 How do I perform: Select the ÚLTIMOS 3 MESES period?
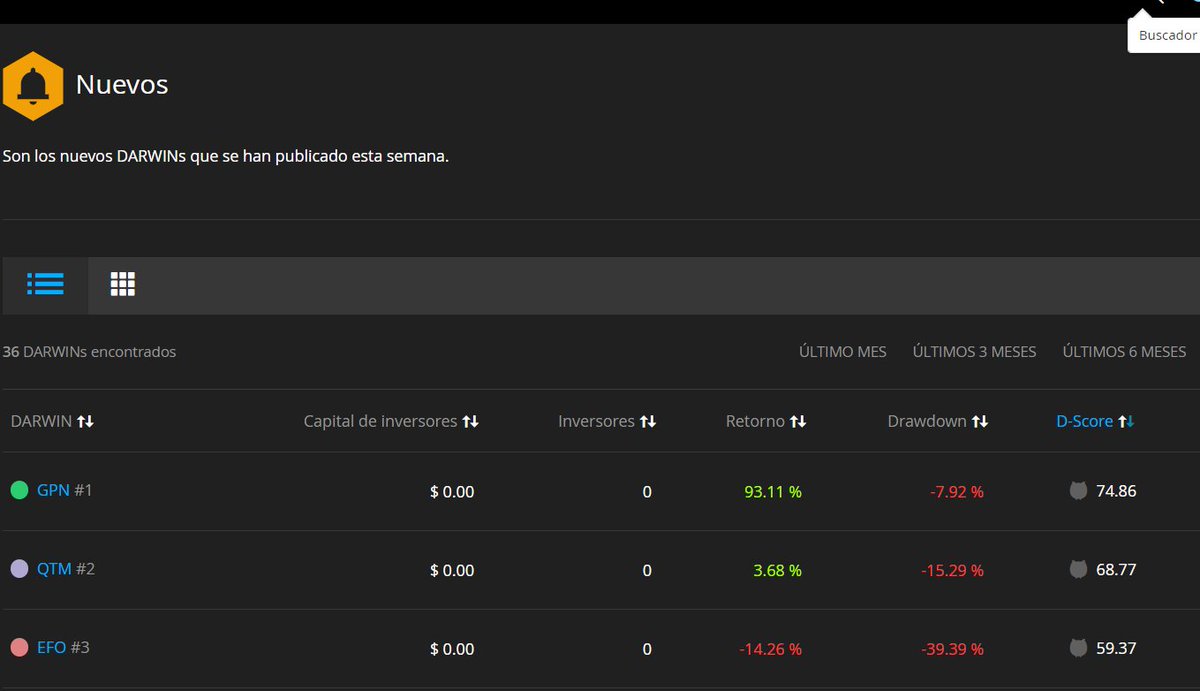(975, 352)
